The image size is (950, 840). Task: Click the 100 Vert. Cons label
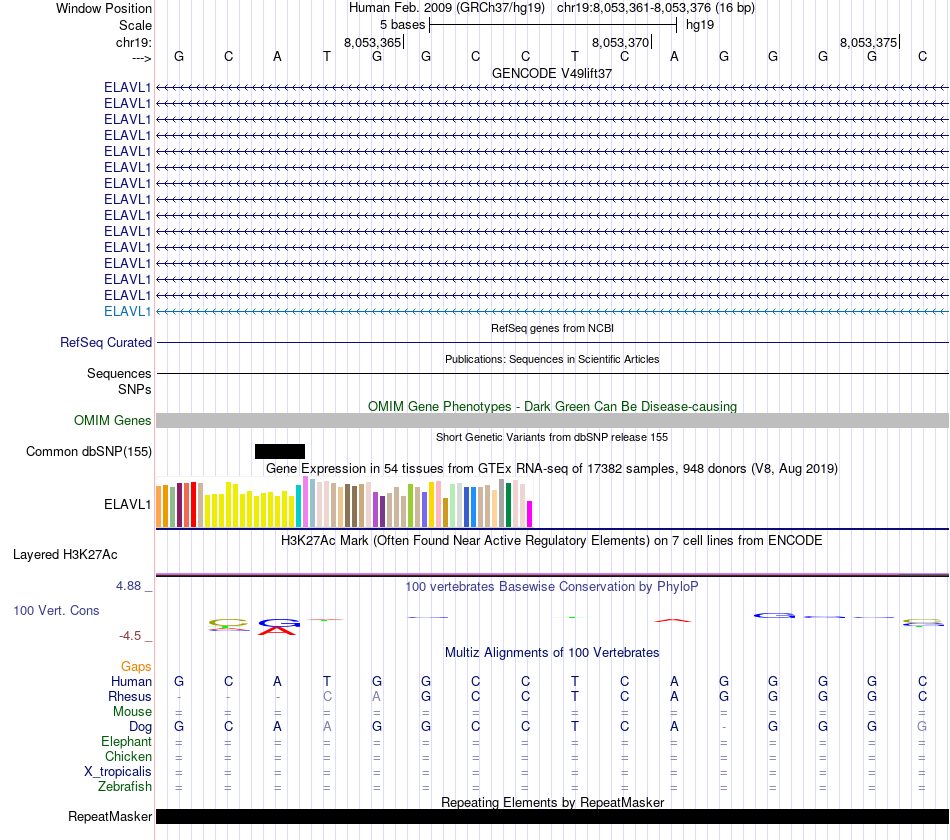point(56,610)
